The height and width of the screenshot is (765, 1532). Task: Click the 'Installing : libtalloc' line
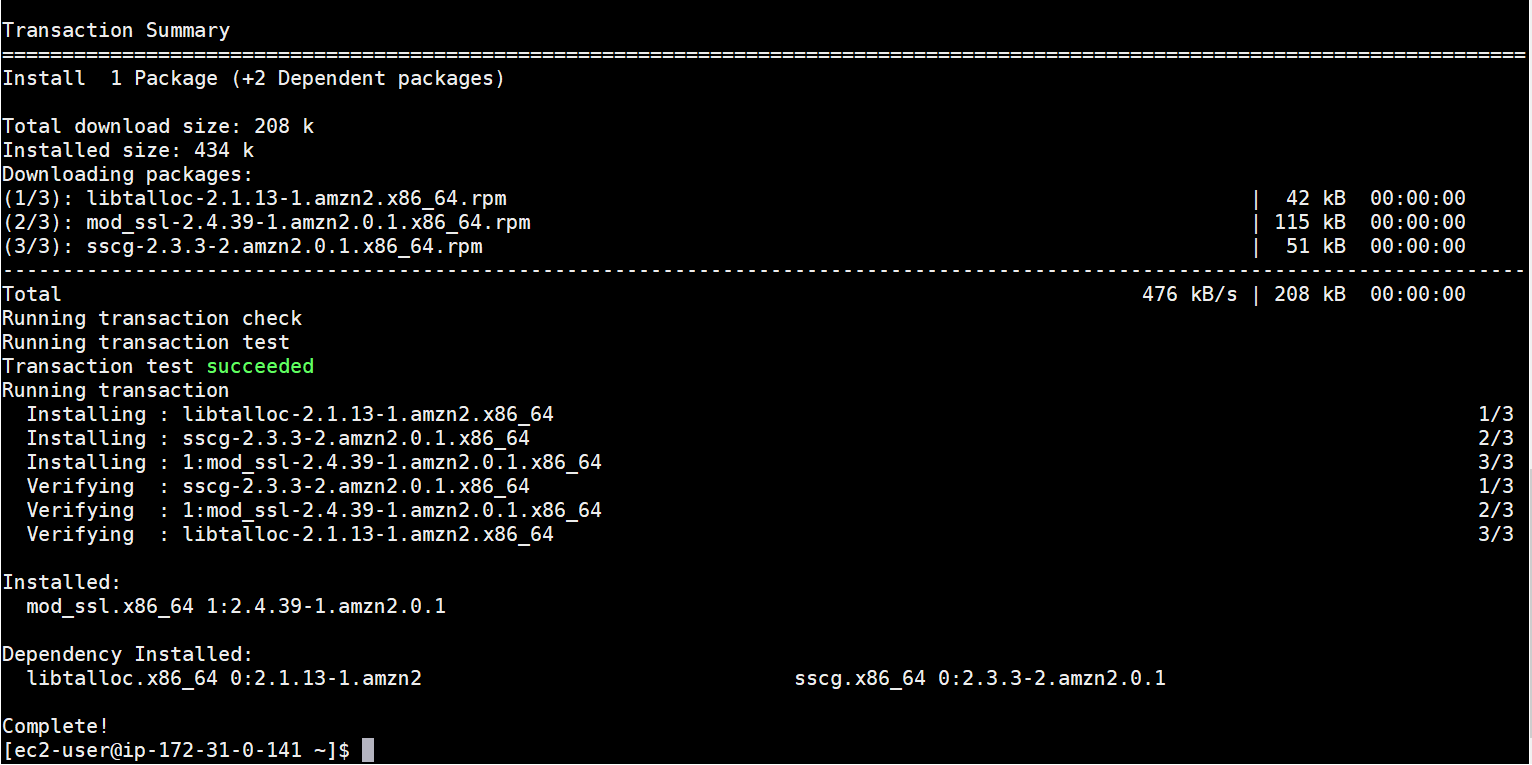pos(290,415)
